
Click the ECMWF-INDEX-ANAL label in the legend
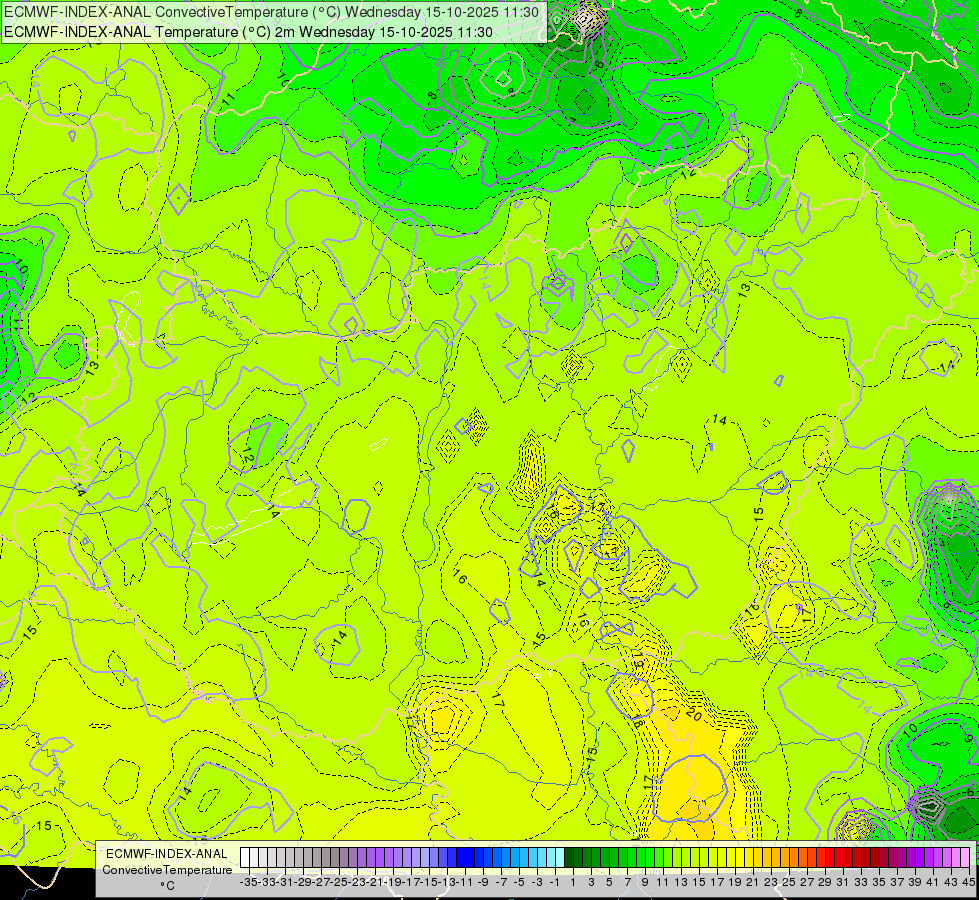point(167,854)
